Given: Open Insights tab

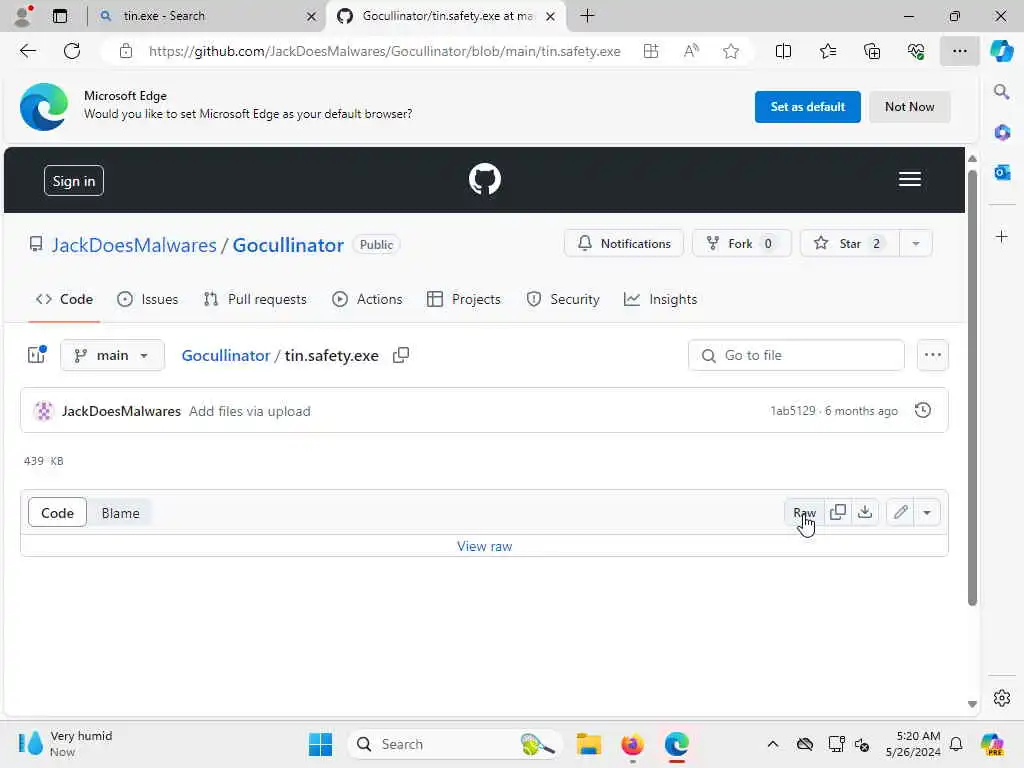Looking at the screenshot, I should coord(660,299).
